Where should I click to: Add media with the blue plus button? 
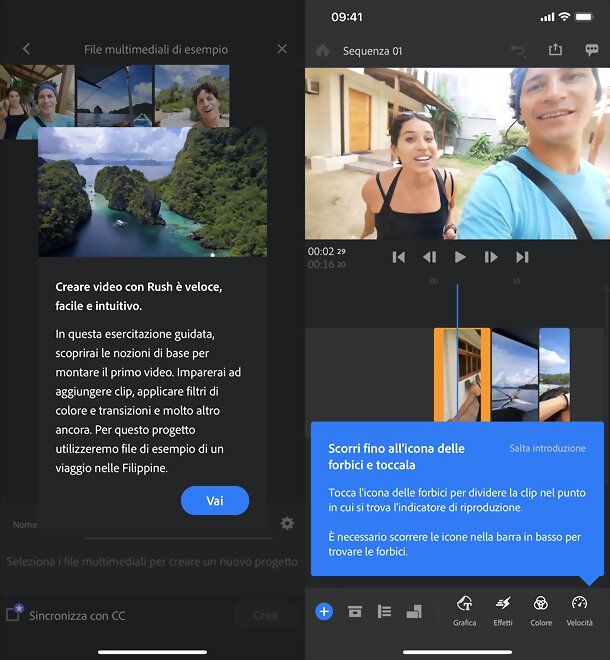coord(324,611)
